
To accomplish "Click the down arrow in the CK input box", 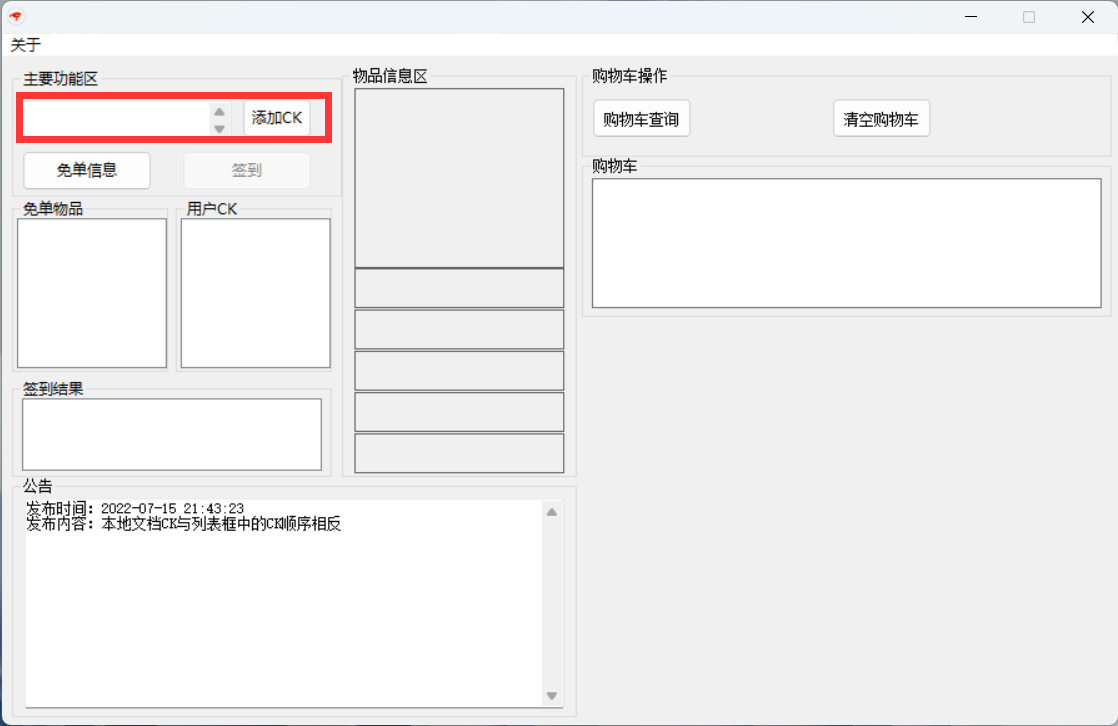I will pyautogui.click(x=219, y=128).
